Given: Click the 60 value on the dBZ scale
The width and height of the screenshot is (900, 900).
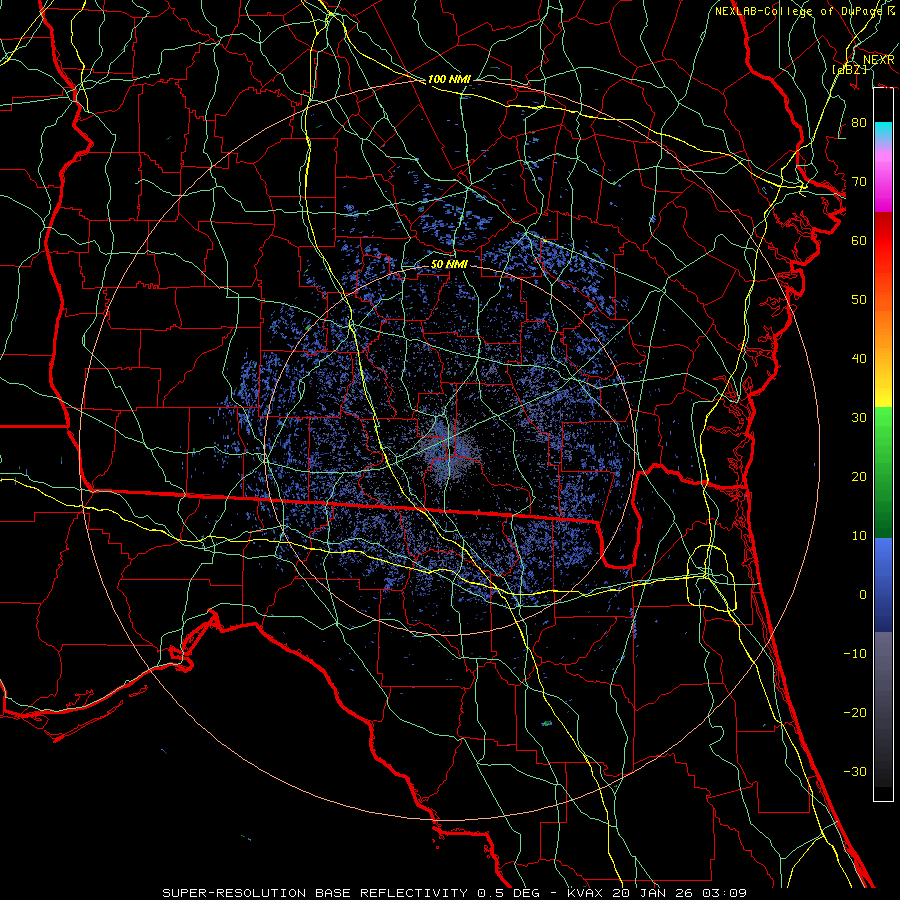Looking at the screenshot, I should pyautogui.click(x=859, y=241).
